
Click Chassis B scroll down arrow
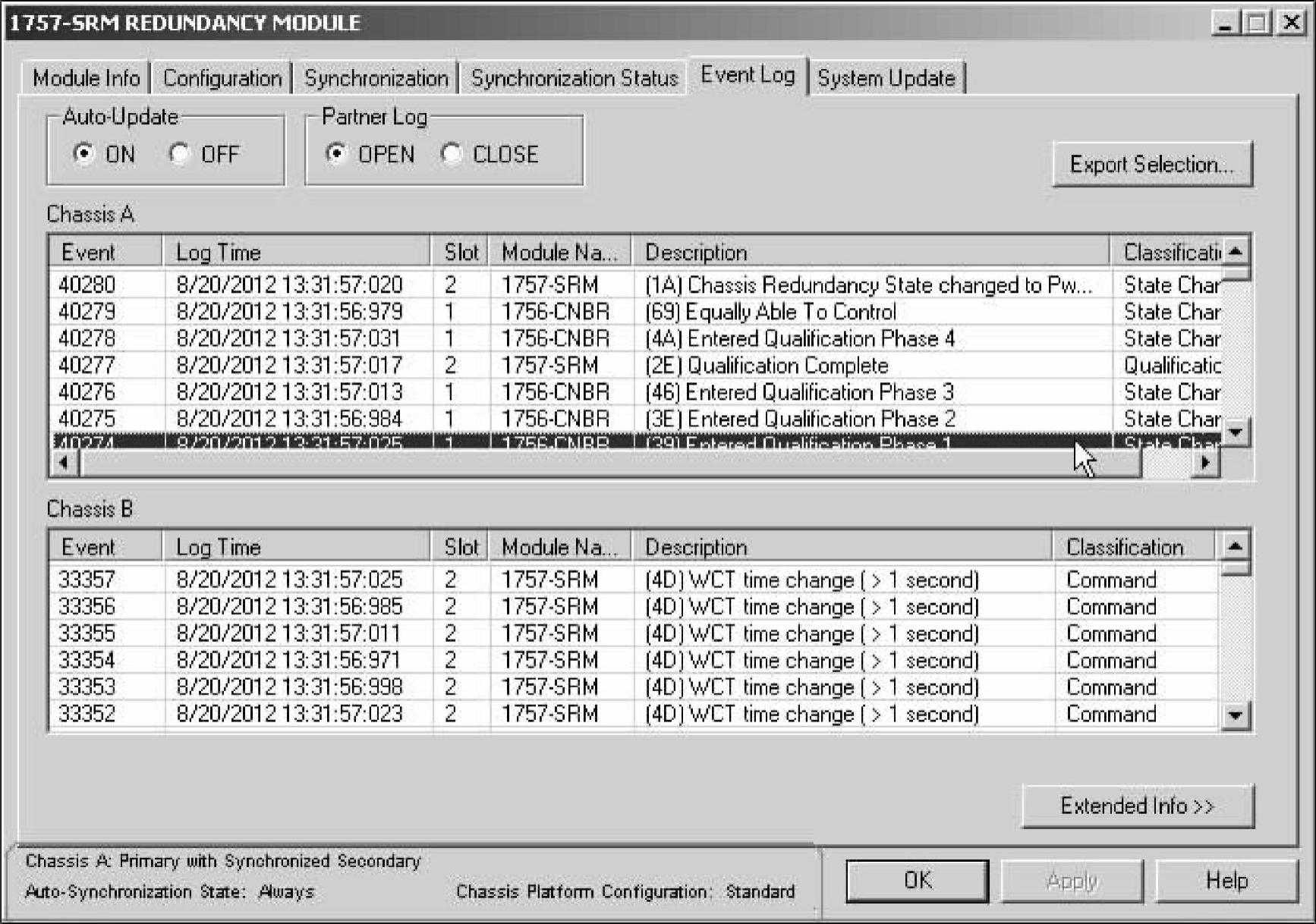pos(1236,715)
